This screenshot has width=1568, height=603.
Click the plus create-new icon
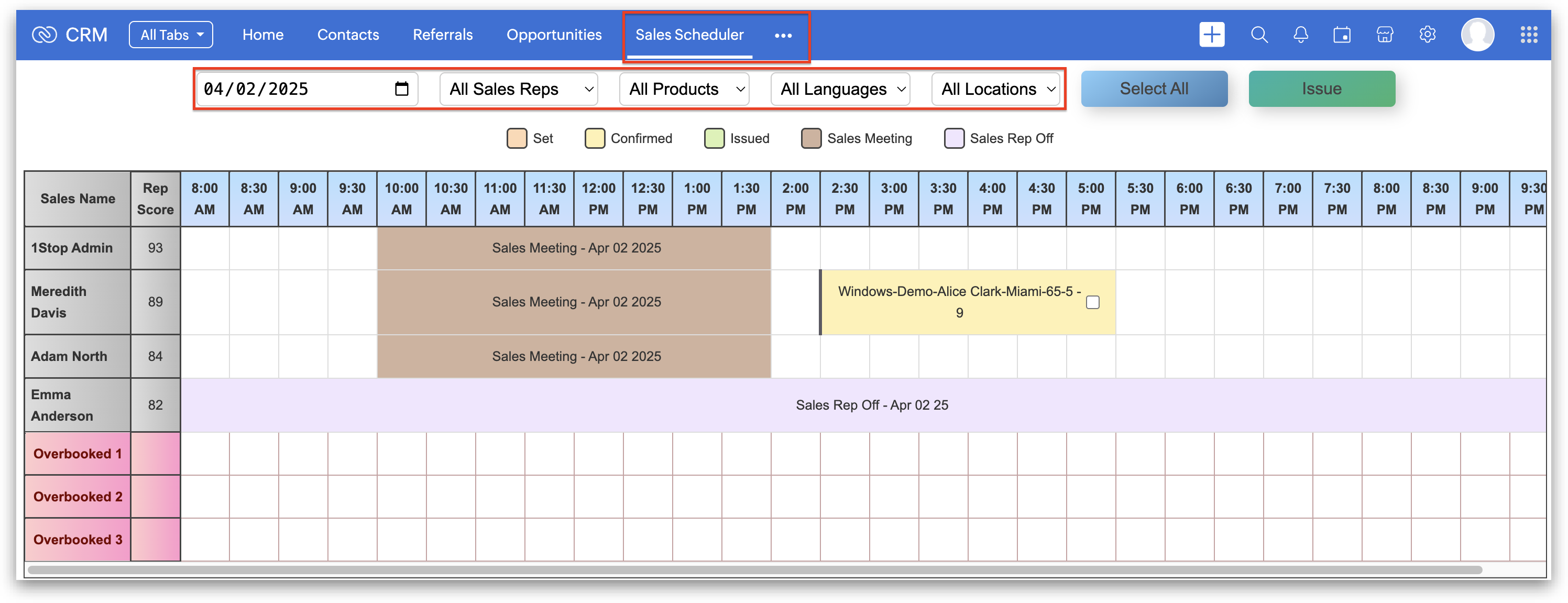(x=1211, y=35)
